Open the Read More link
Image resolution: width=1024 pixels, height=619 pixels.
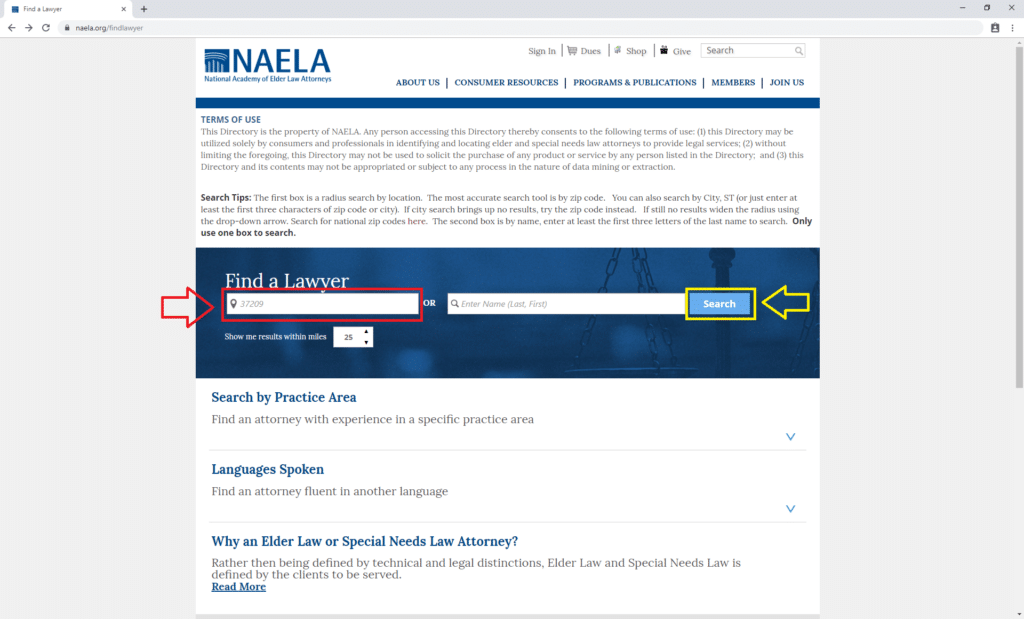238,586
